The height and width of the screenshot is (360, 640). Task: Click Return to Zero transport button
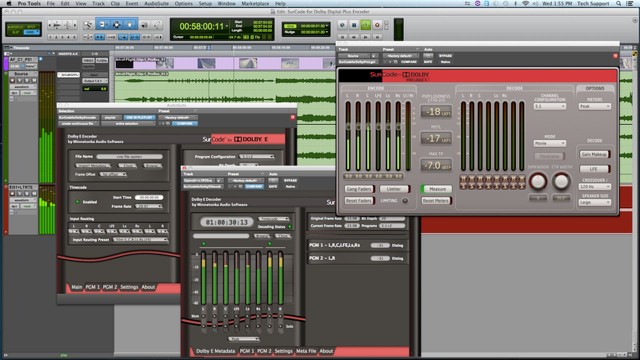tap(342, 37)
